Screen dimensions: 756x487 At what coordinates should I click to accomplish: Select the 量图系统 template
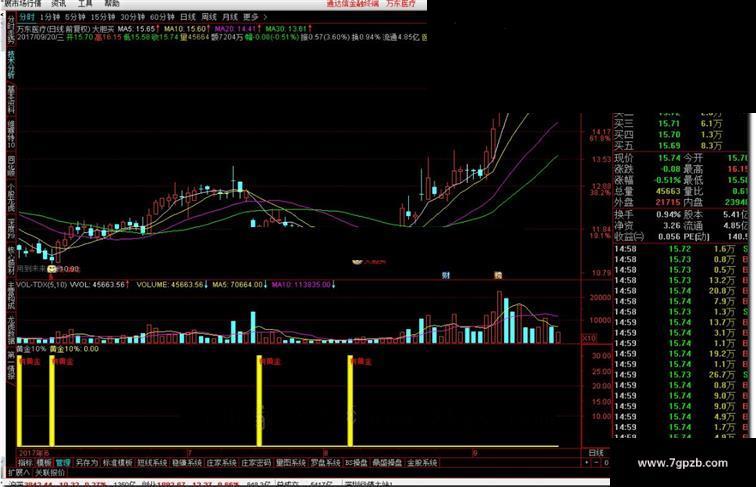point(291,462)
